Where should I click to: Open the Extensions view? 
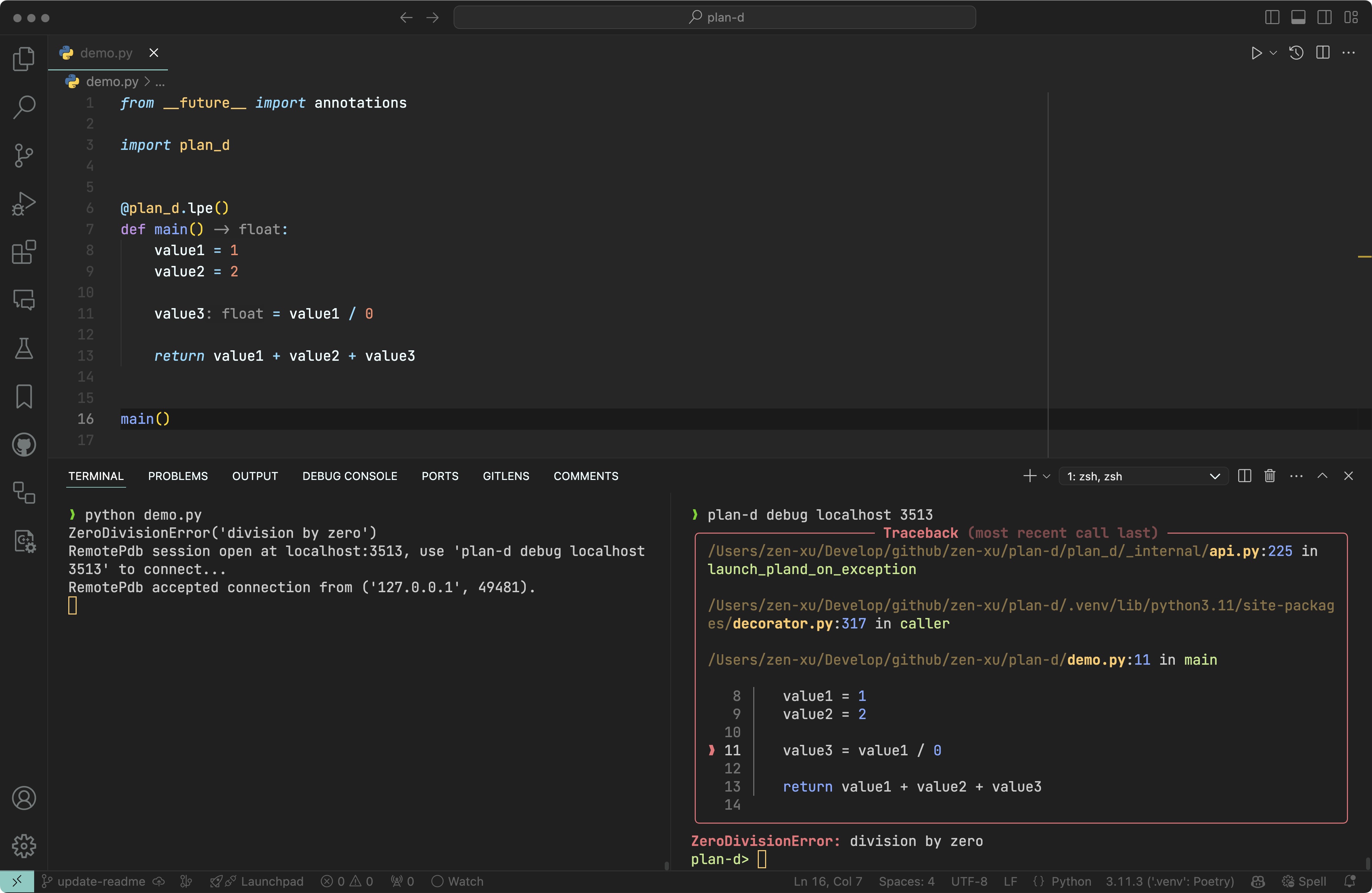click(24, 252)
